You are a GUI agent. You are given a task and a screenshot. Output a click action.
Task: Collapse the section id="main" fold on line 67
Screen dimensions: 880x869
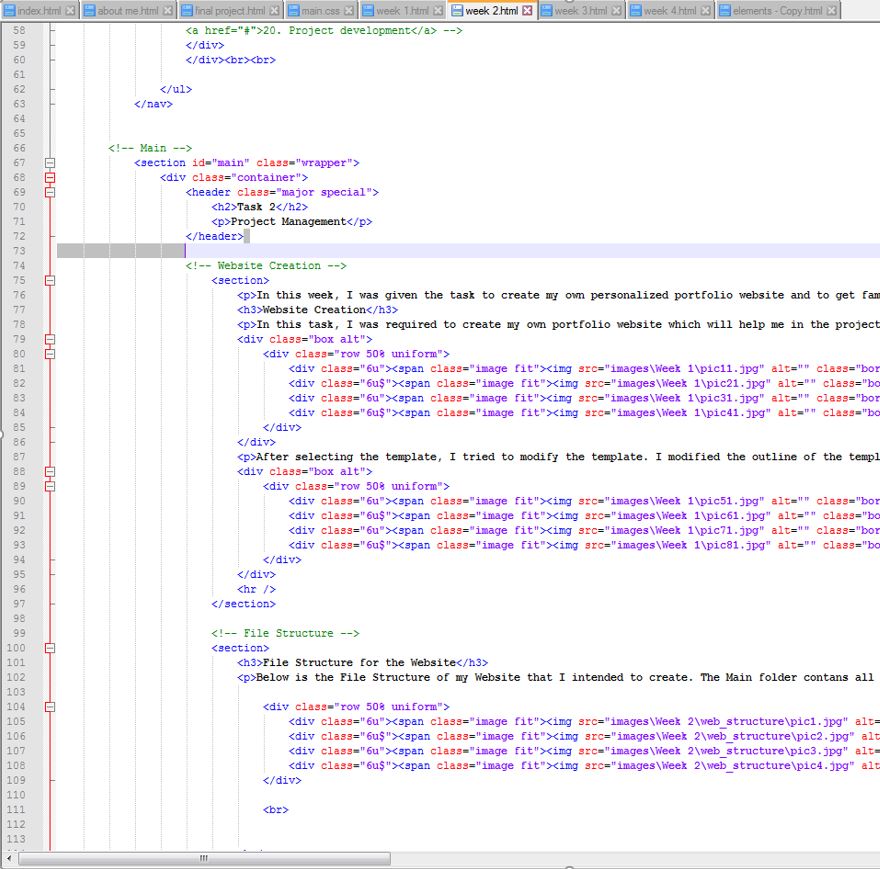pyautogui.click(x=50, y=163)
